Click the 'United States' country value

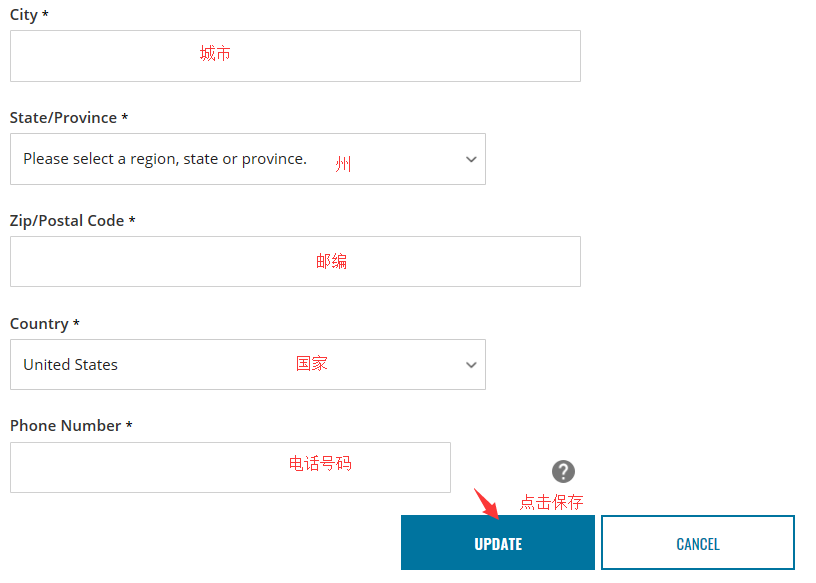tap(71, 365)
